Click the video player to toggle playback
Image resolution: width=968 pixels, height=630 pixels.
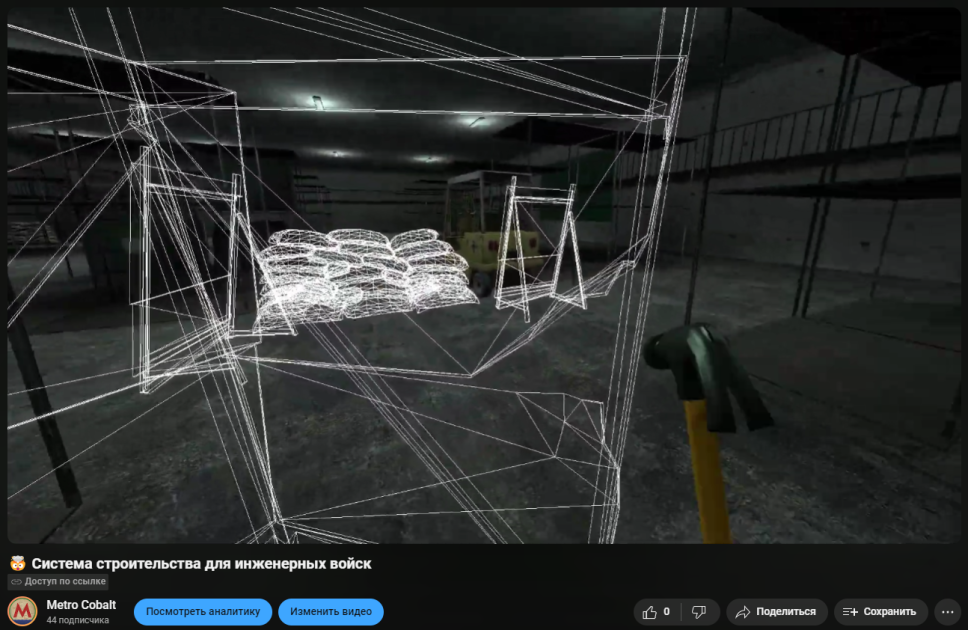484,275
